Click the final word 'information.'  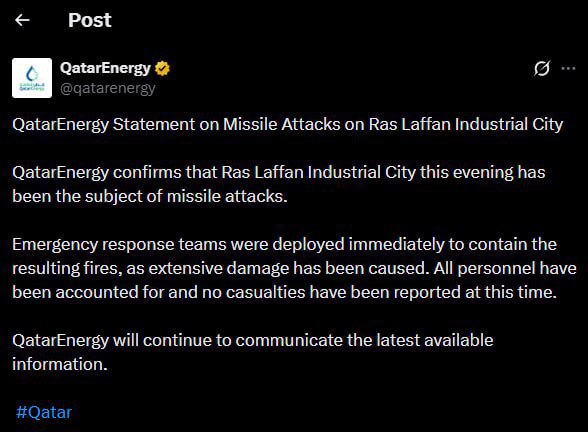tap(60, 364)
